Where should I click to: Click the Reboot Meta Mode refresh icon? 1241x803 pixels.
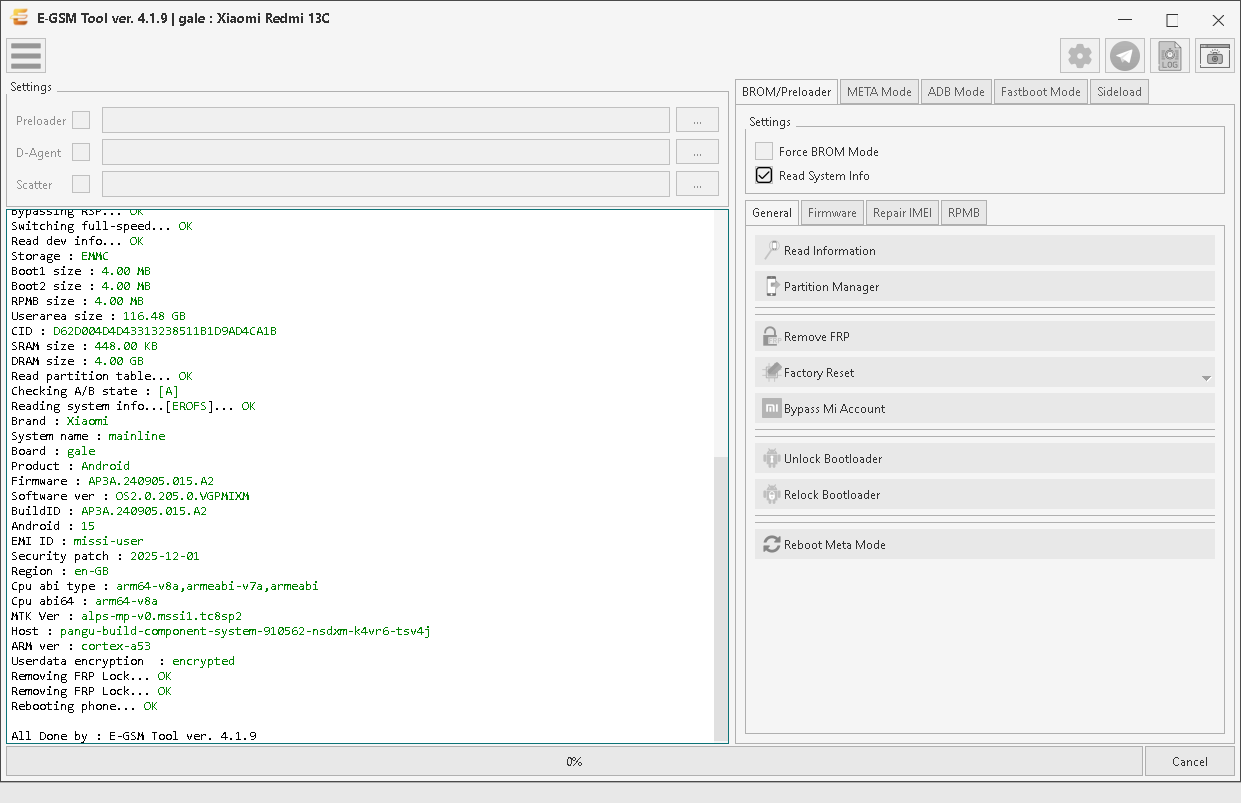(771, 544)
